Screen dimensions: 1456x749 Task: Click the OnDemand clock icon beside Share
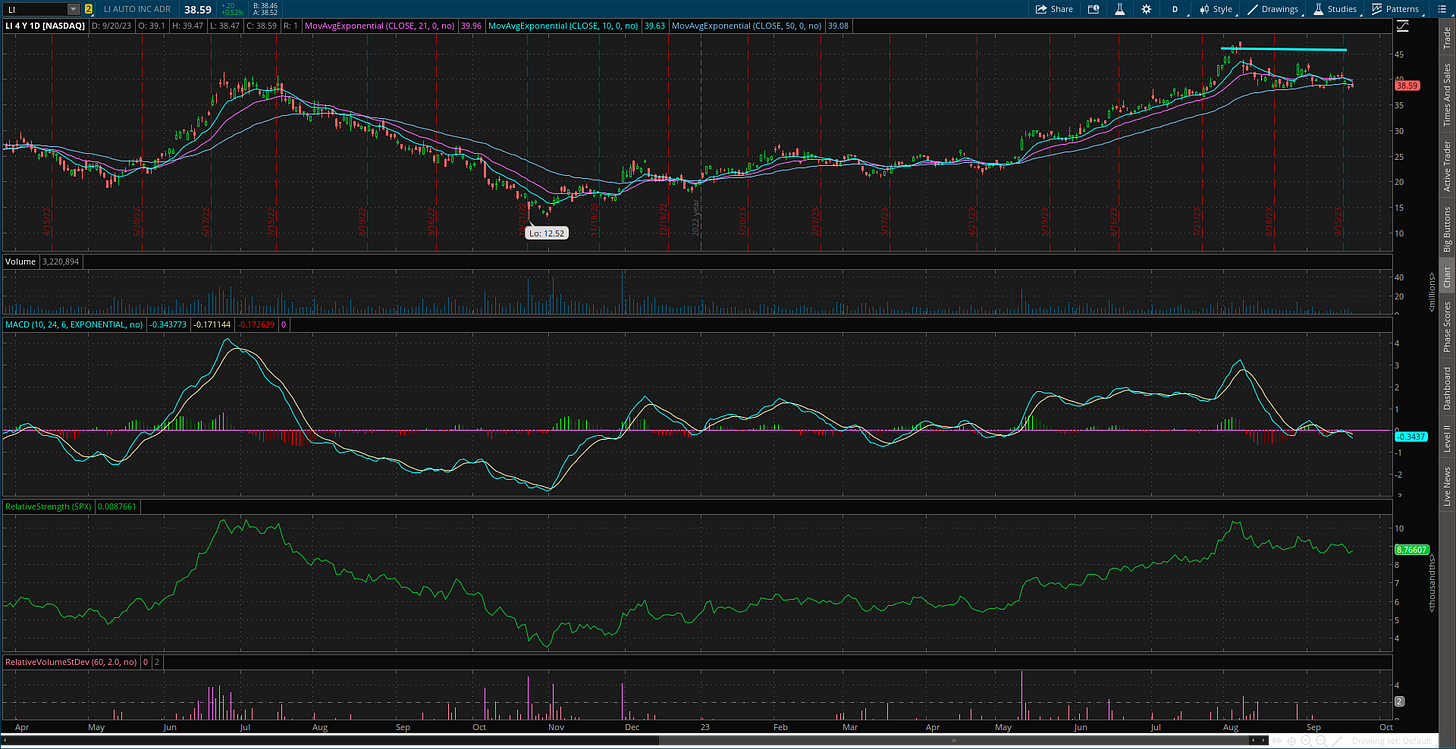[x=1093, y=9]
